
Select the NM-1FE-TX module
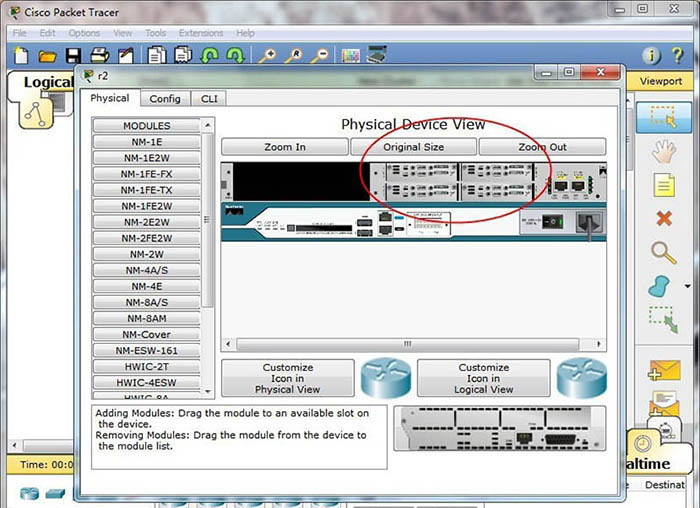tap(146, 190)
